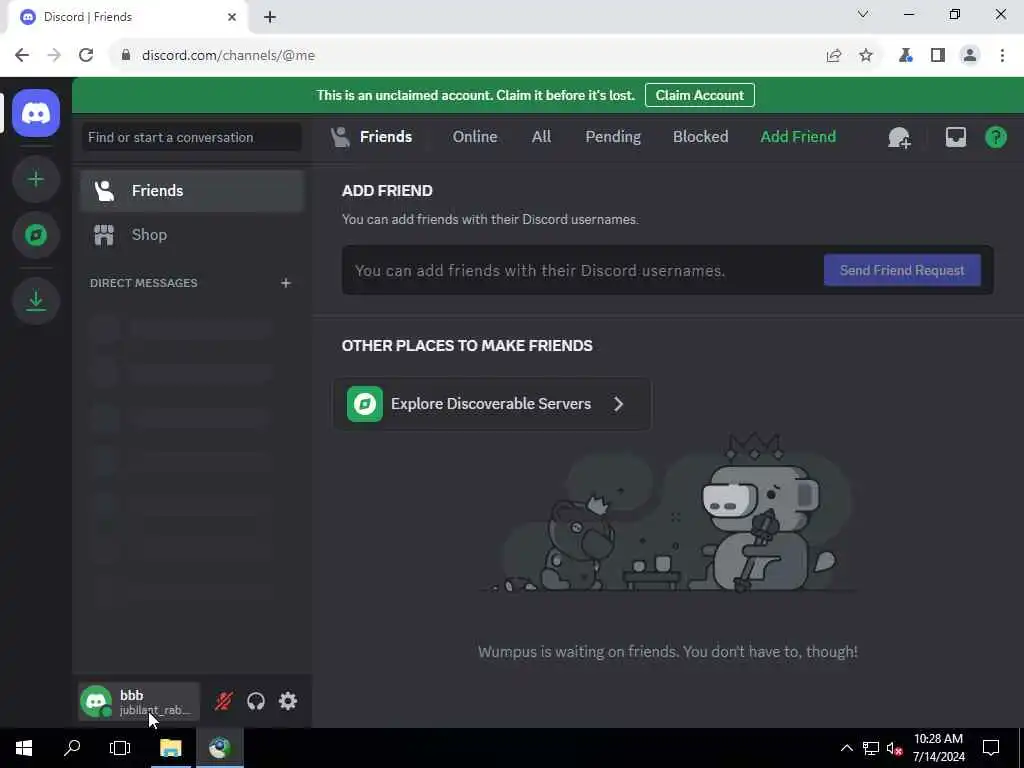1024x768 pixels.
Task: Open File Explorer from the taskbar
Action: point(170,748)
